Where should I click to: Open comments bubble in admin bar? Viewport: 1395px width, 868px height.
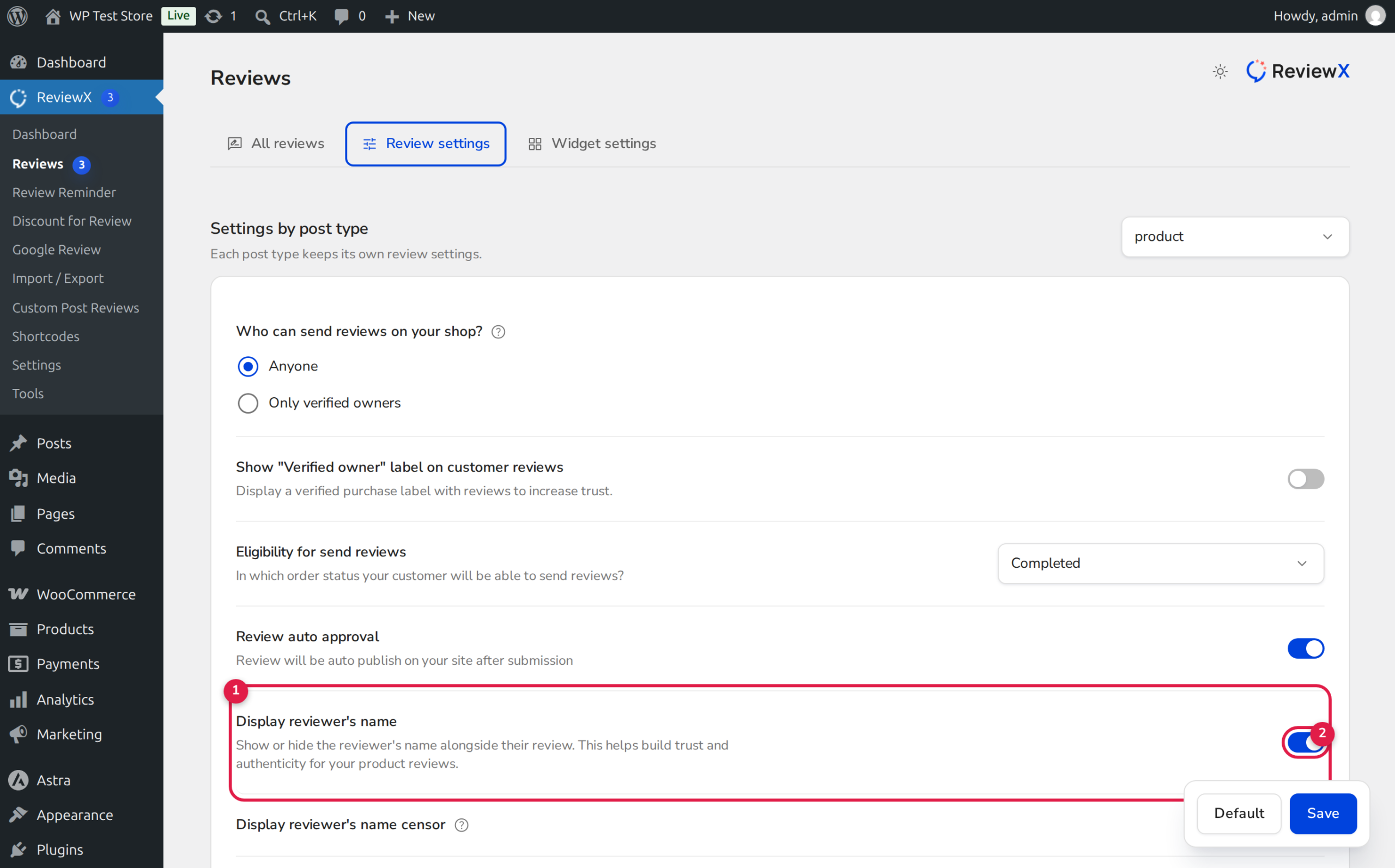click(342, 17)
